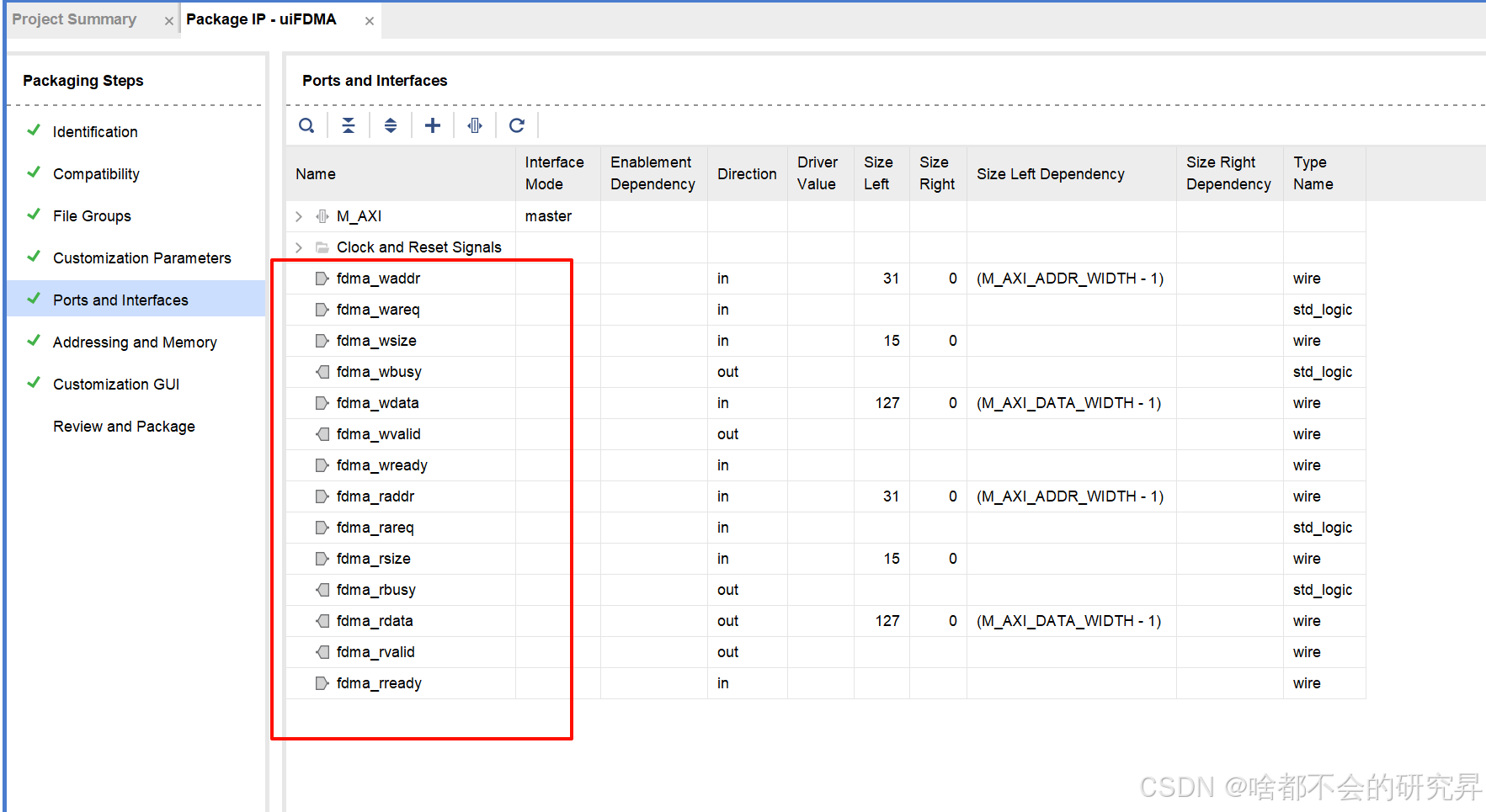This screenshot has height=812, width=1486.
Task: Open the Customization Parameters step
Action: pyautogui.click(x=141, y=258)
